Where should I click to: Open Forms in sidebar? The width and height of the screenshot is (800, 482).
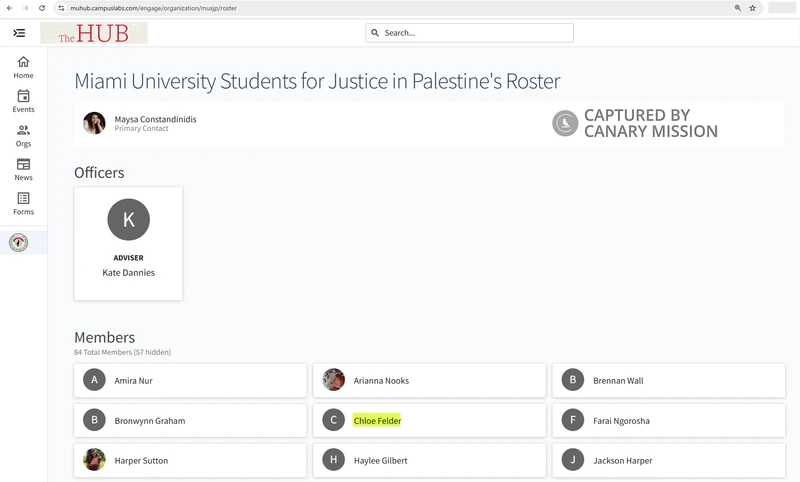coord(23,204)
